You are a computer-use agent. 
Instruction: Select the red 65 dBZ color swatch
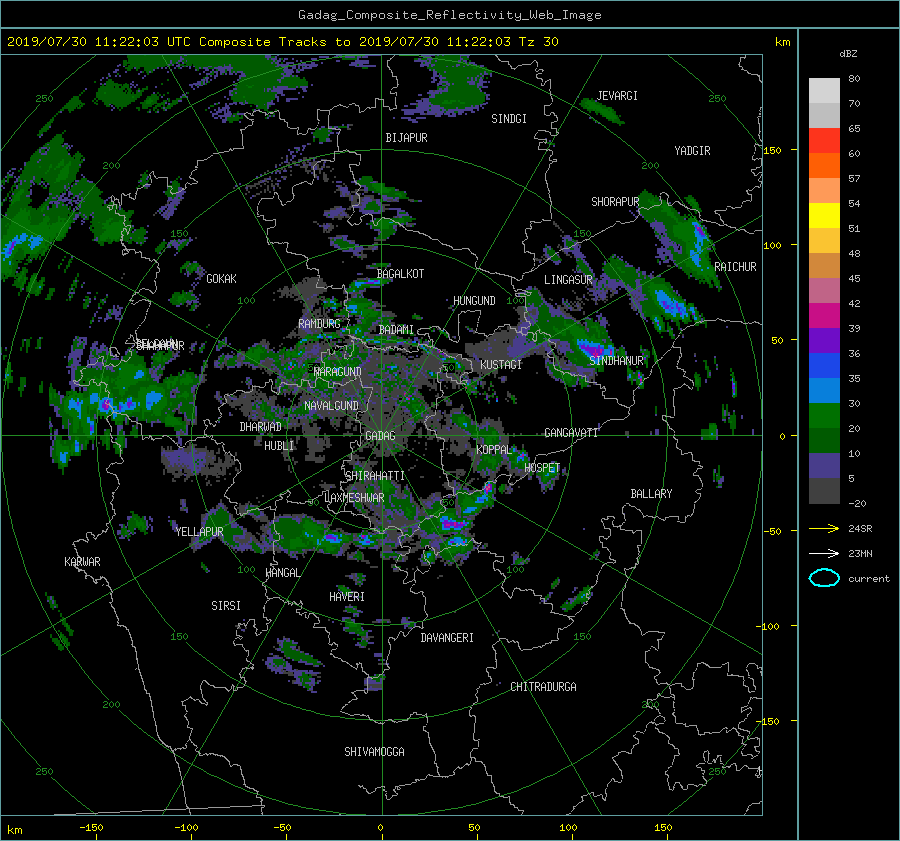point(824,140)
